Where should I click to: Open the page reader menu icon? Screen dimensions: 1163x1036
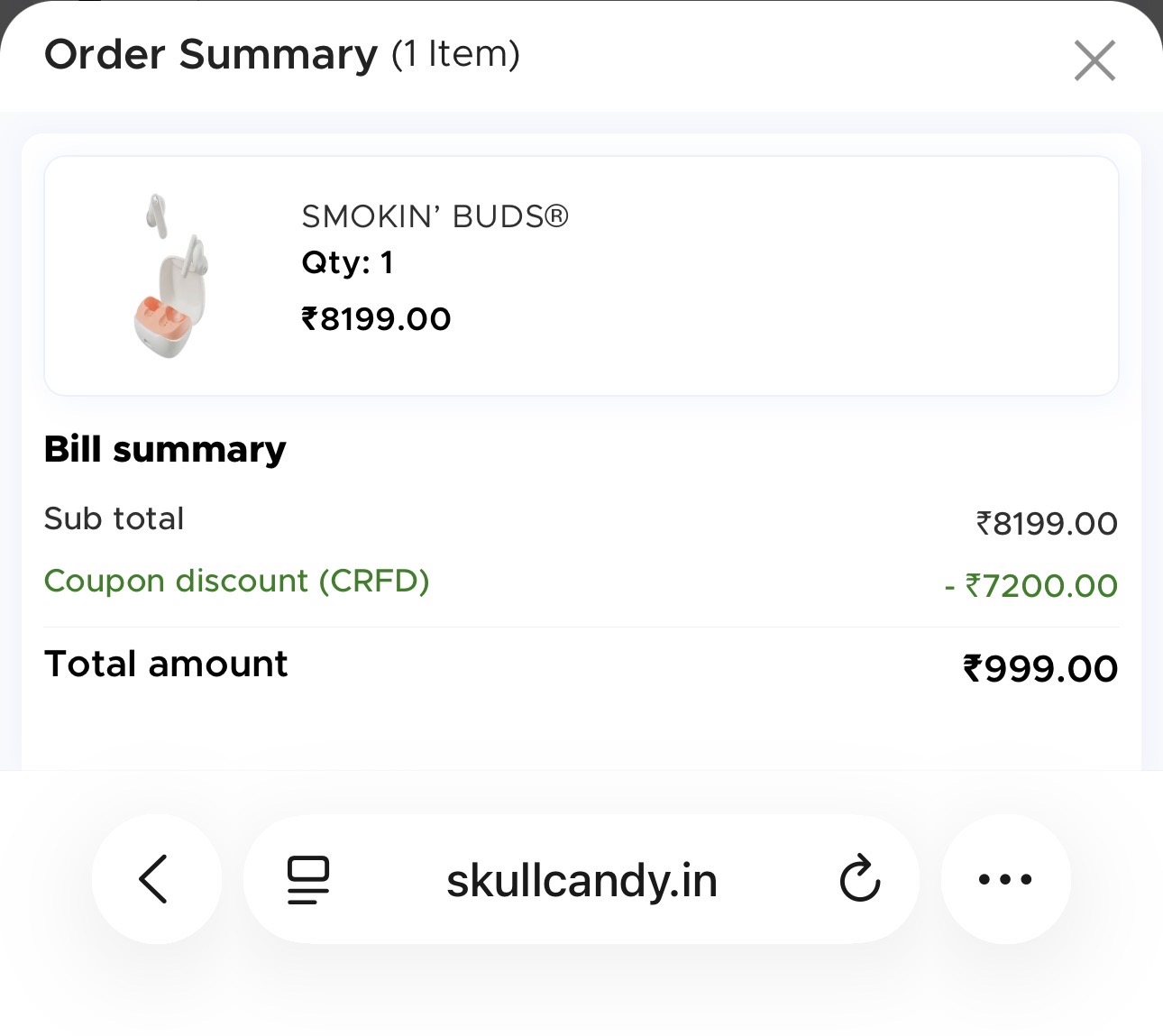coord(307,880)
